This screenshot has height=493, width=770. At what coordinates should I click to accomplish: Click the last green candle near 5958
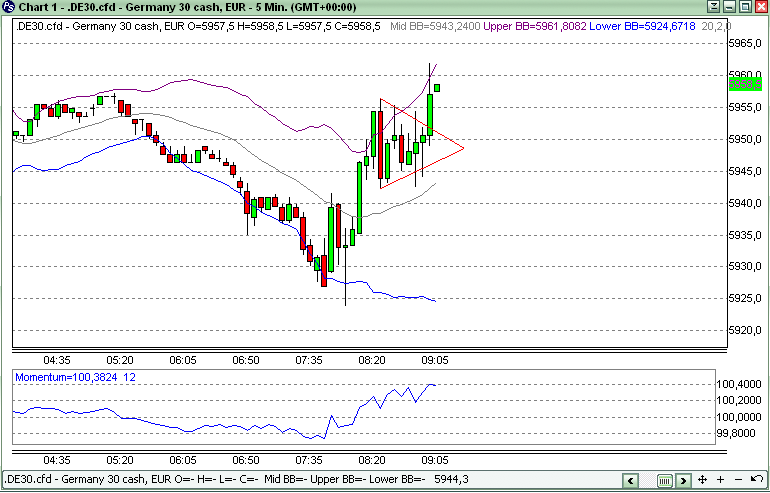point(437,88)
